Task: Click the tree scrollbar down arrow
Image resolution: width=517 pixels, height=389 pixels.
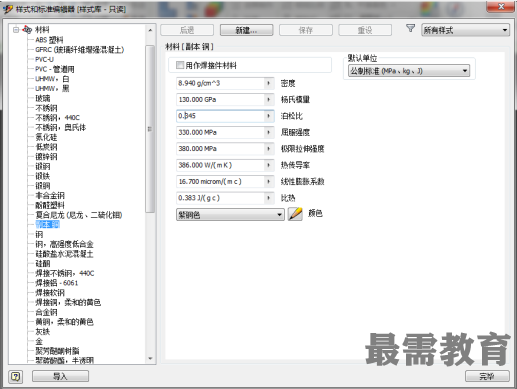Action: (x=150, y=358)
